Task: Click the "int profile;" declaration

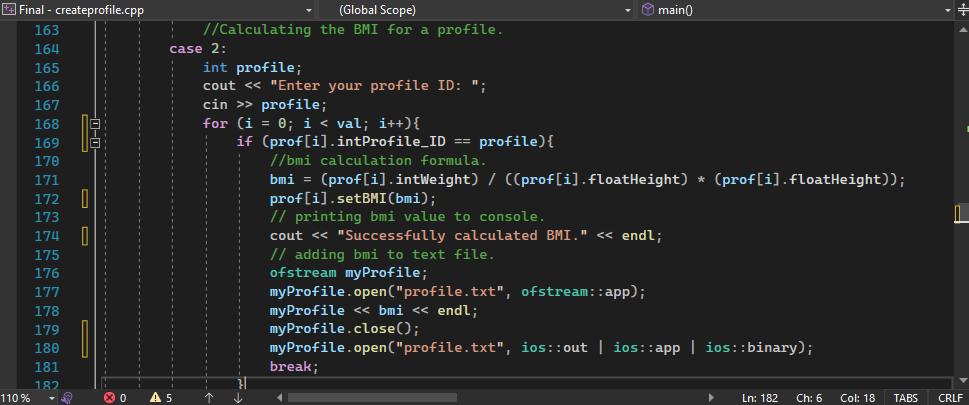Action: pyautogui.click(x=252, y=67)
